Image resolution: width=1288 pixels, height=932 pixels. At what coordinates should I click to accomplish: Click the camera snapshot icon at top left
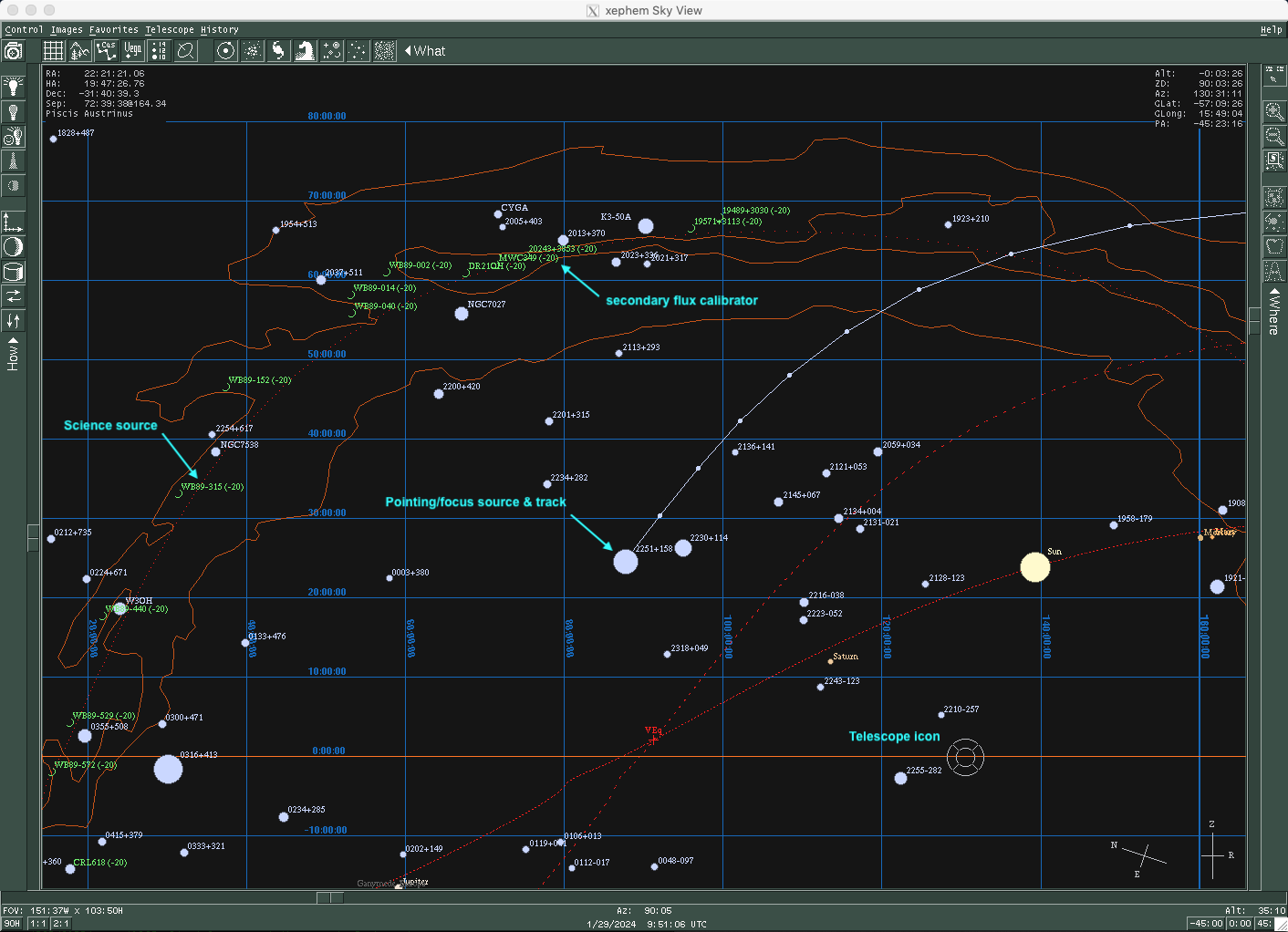[x=13, y=51]
